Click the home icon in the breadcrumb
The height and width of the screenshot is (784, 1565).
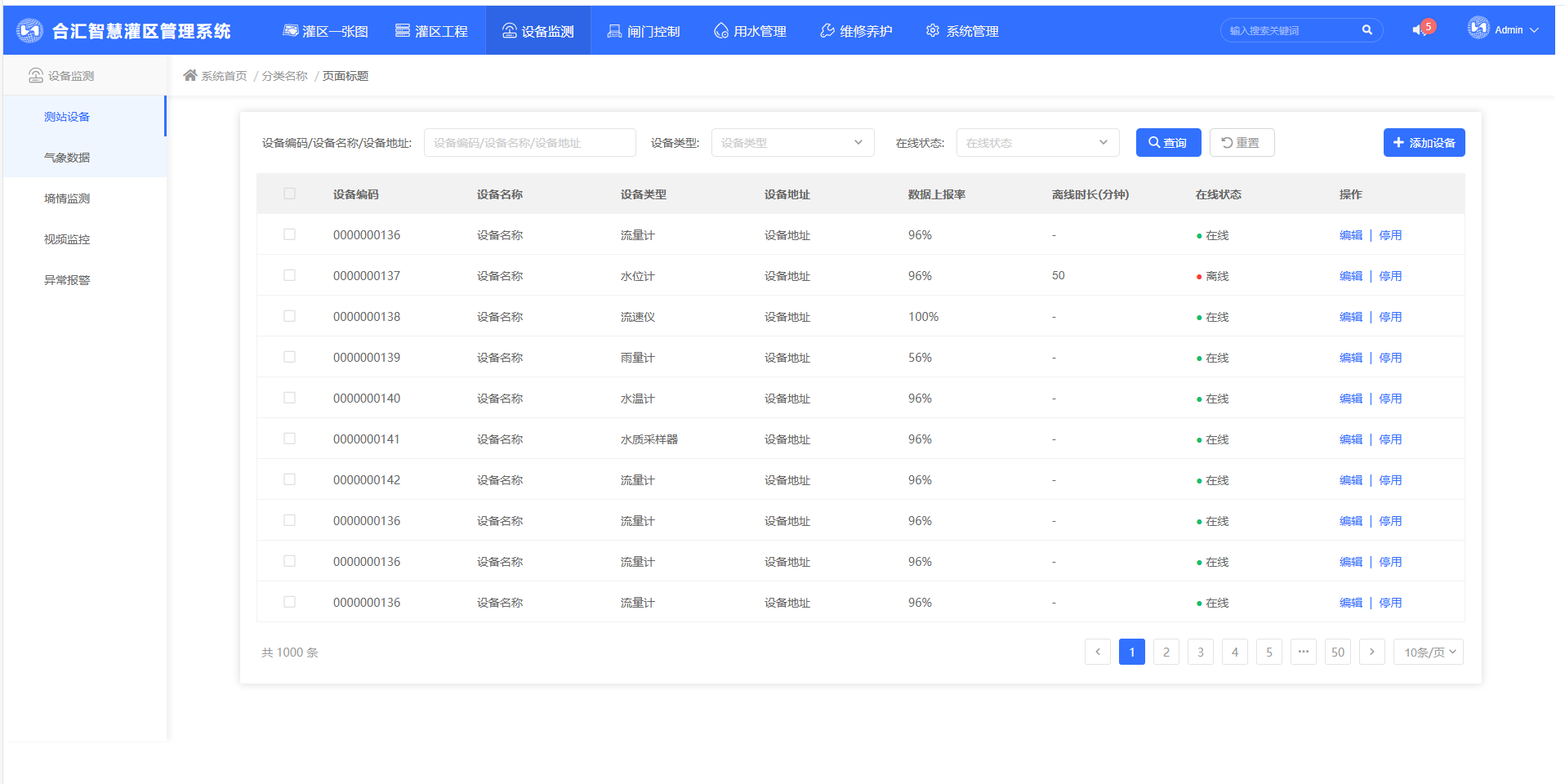[x=189, y=75]
